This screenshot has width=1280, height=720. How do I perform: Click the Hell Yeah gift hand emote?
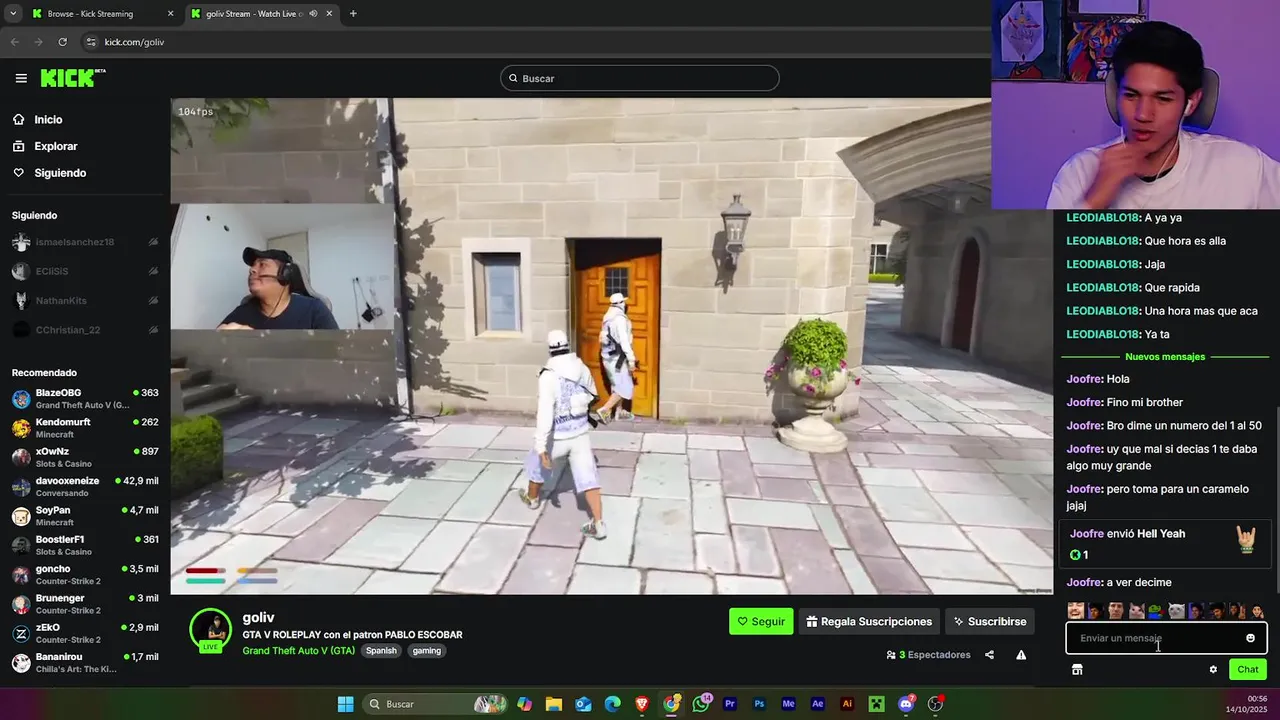(1247, 540)
